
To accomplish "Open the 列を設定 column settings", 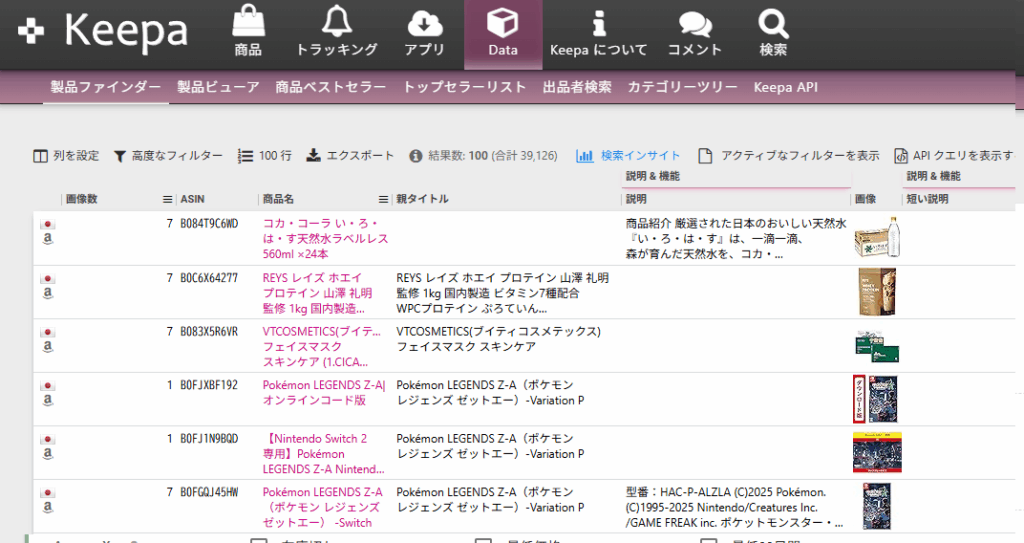I will [66, 155].
